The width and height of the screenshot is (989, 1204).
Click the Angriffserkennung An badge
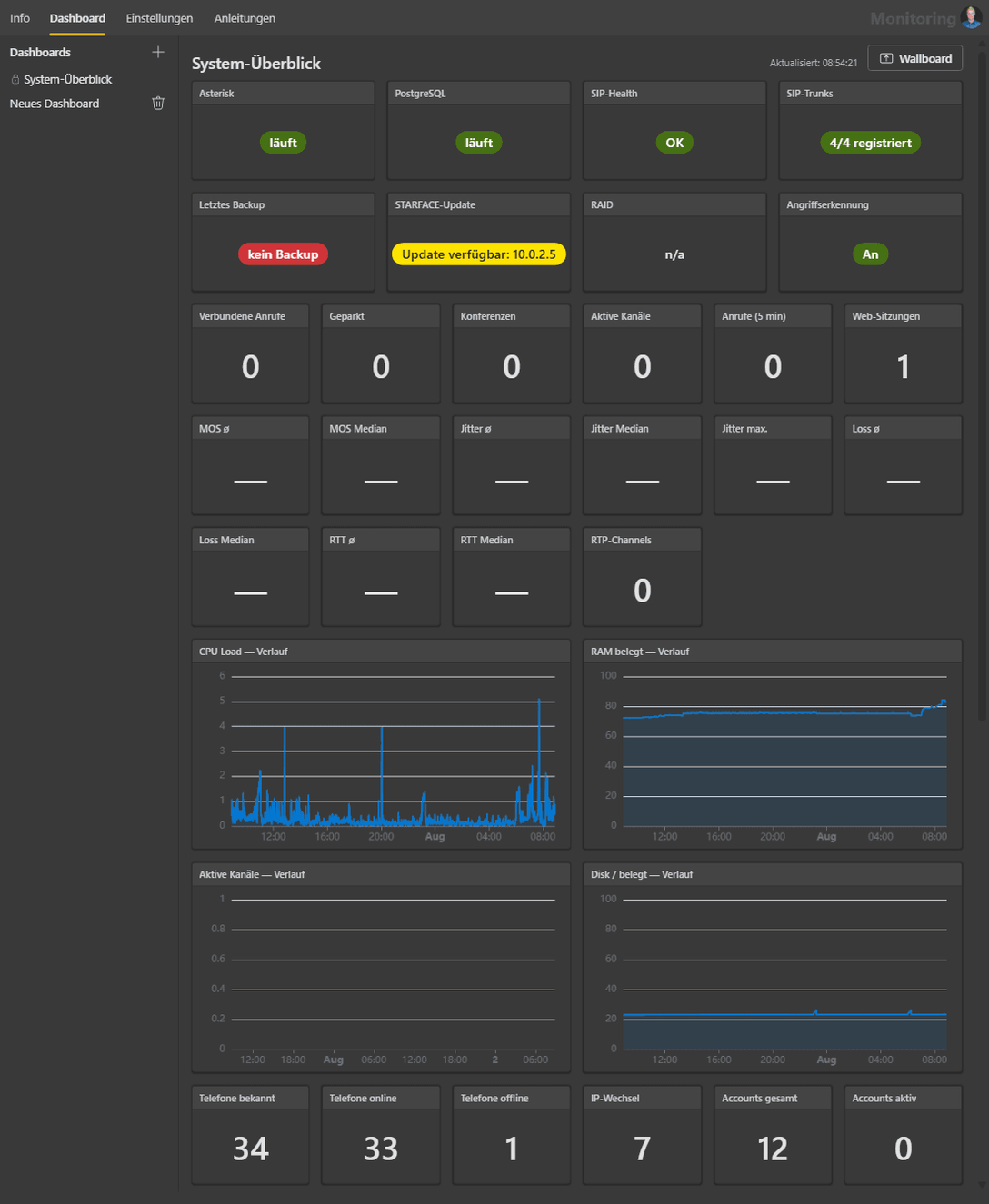[x=871, y=254]
